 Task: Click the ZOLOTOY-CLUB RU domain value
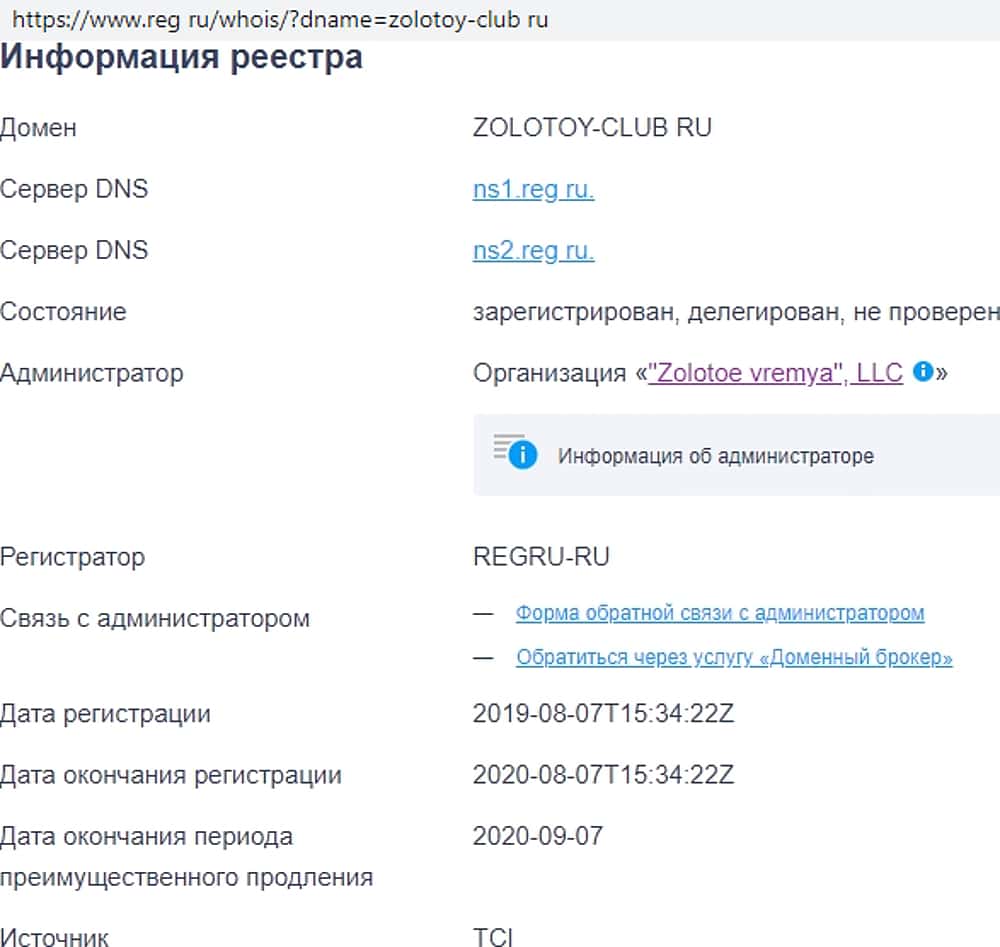[592, 128]
